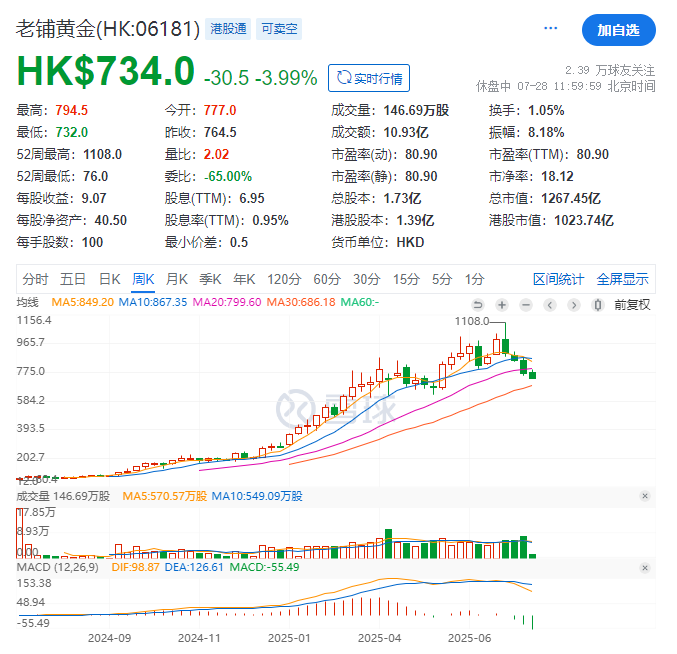Image resolution: width=677 pixels, height=654 pixels.
Task: Open the 前复权 adjustment dropdown
Action: point(632,305)
